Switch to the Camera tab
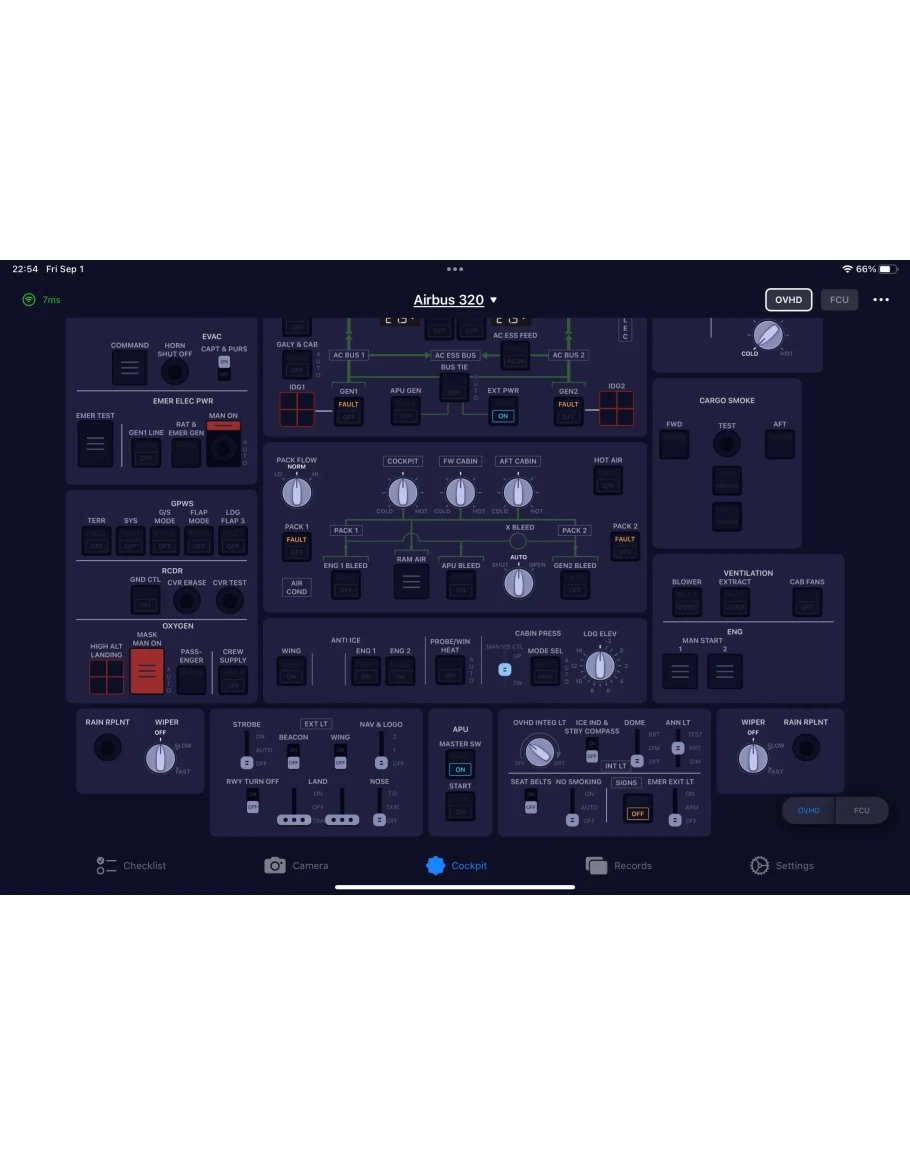910x1155 pixels. [296, 866]
